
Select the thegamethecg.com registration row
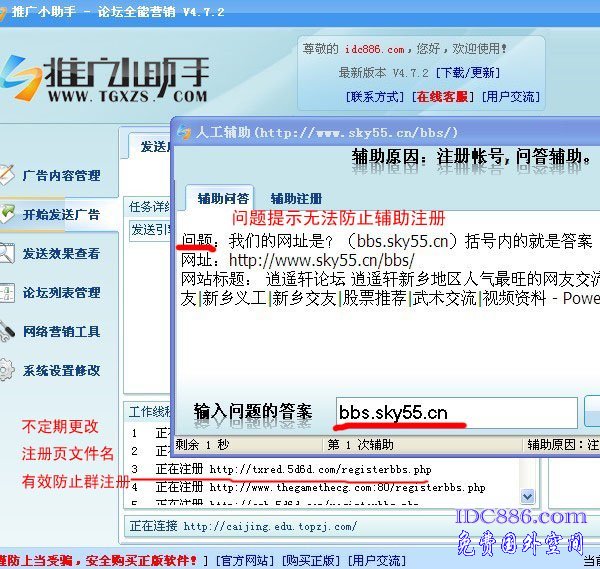tap(320, 487)
